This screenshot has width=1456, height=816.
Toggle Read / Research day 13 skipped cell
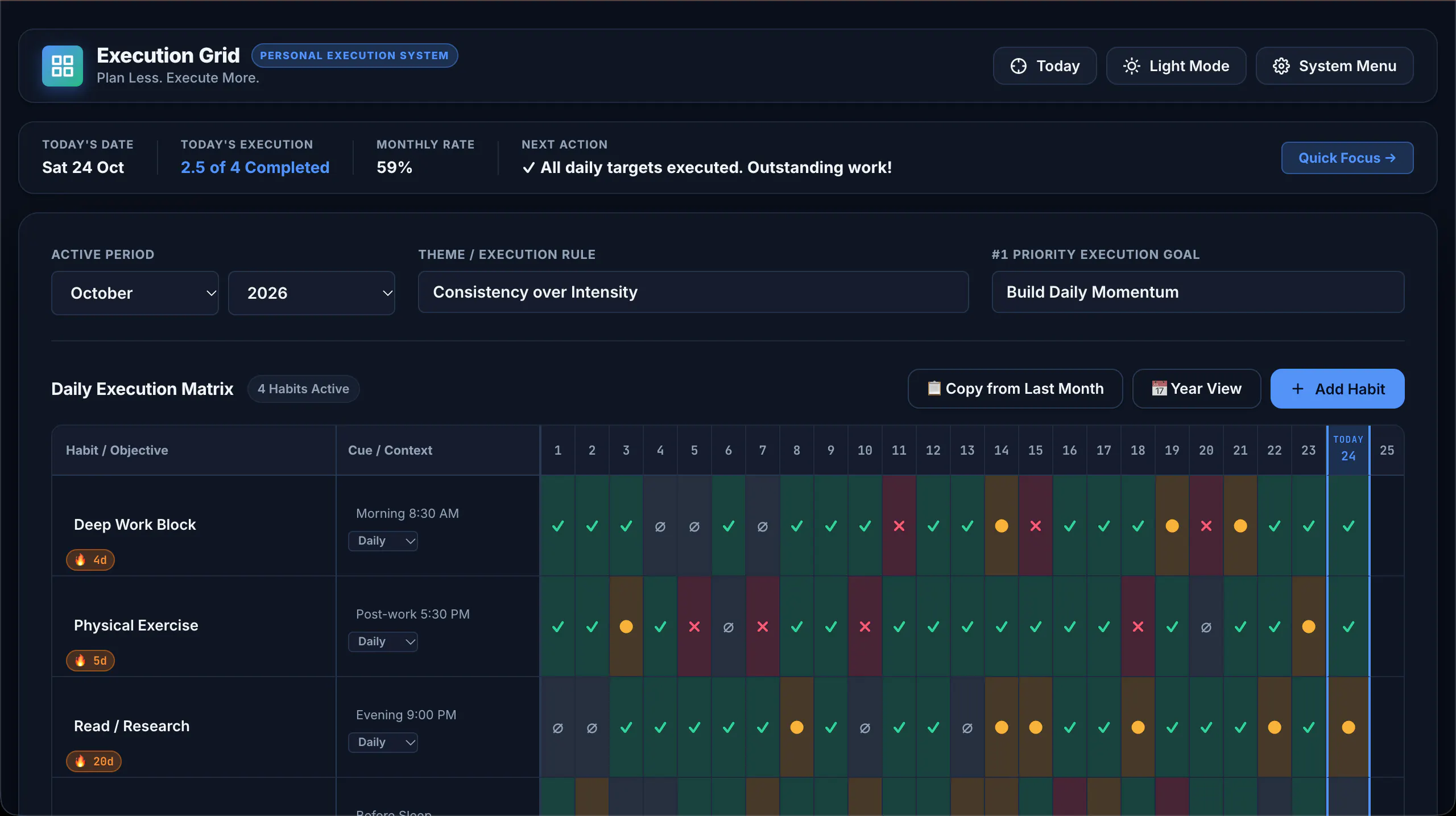pyautogui.click(x=967, y=727)
